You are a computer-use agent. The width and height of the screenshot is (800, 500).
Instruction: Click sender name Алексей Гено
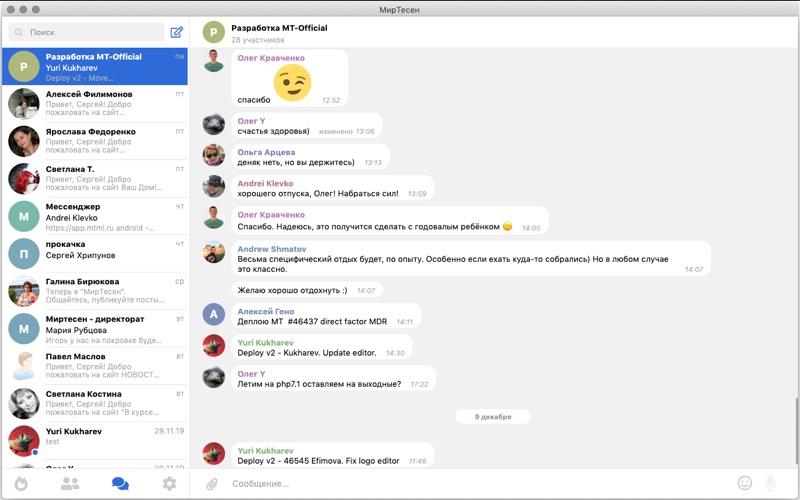tap(266, 311)
